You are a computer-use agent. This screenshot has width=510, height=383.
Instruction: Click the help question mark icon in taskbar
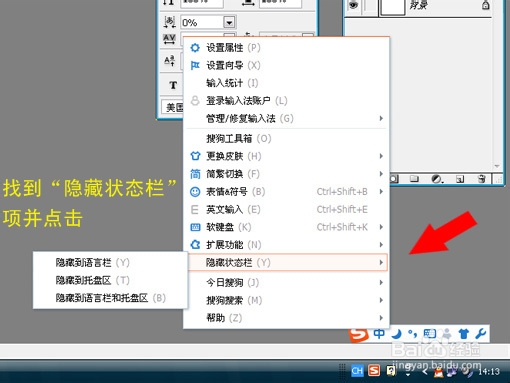391,370
